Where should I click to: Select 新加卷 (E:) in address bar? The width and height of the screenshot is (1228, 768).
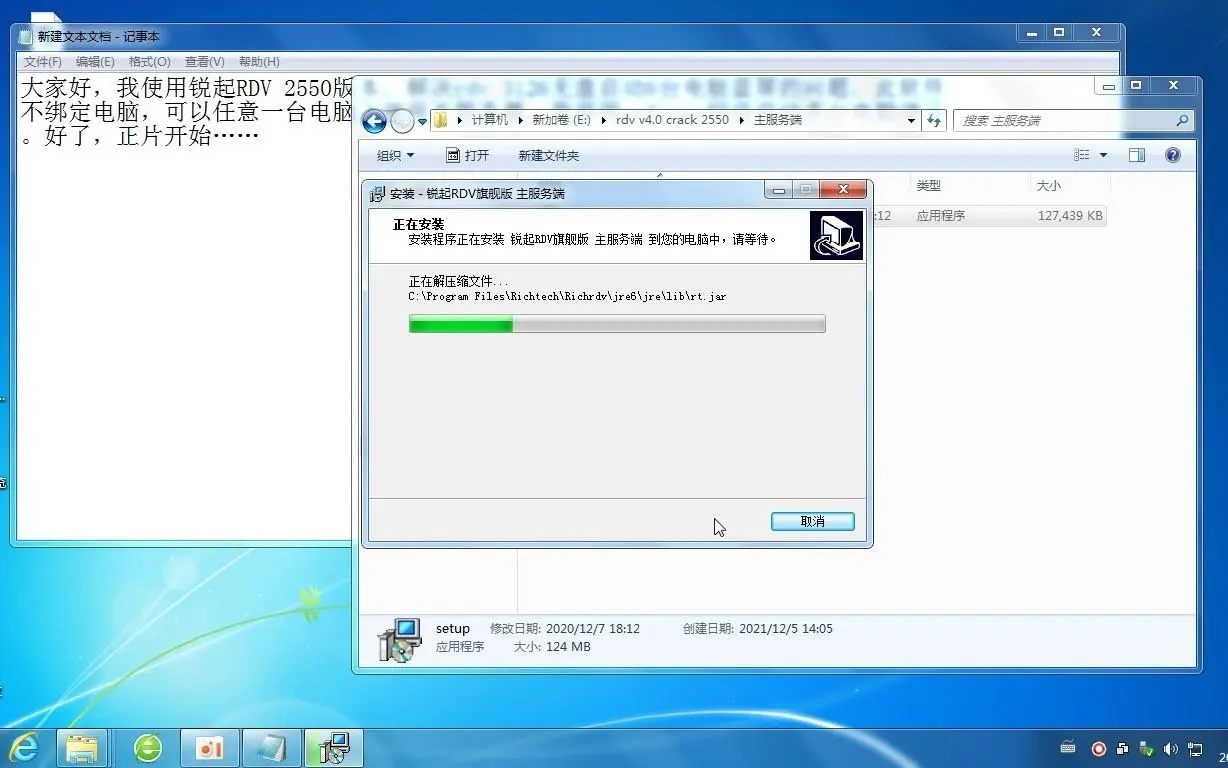(561, 120)
